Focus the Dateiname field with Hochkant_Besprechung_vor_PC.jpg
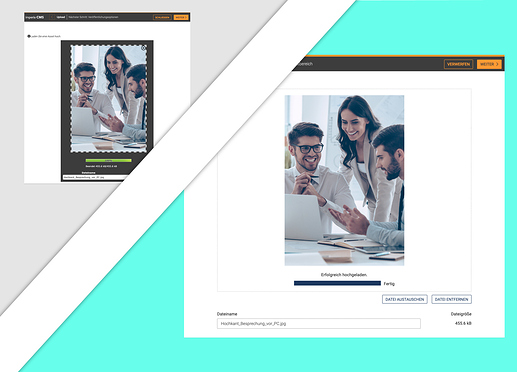 pyautogui.click(x=319, y=323)
